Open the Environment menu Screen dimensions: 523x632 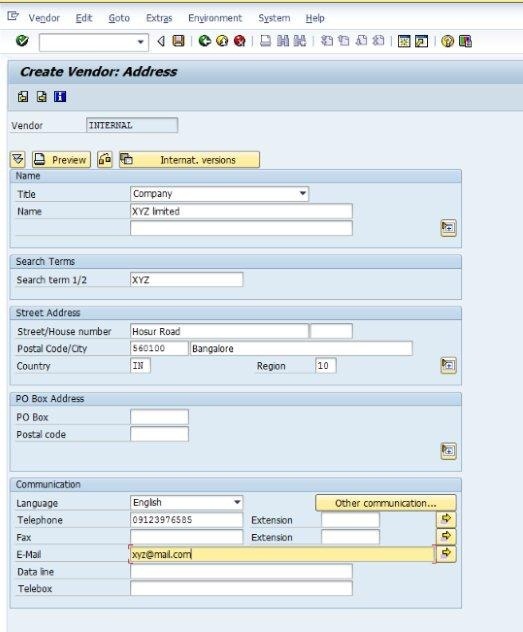pyautogui.click(x=215, y=18)
